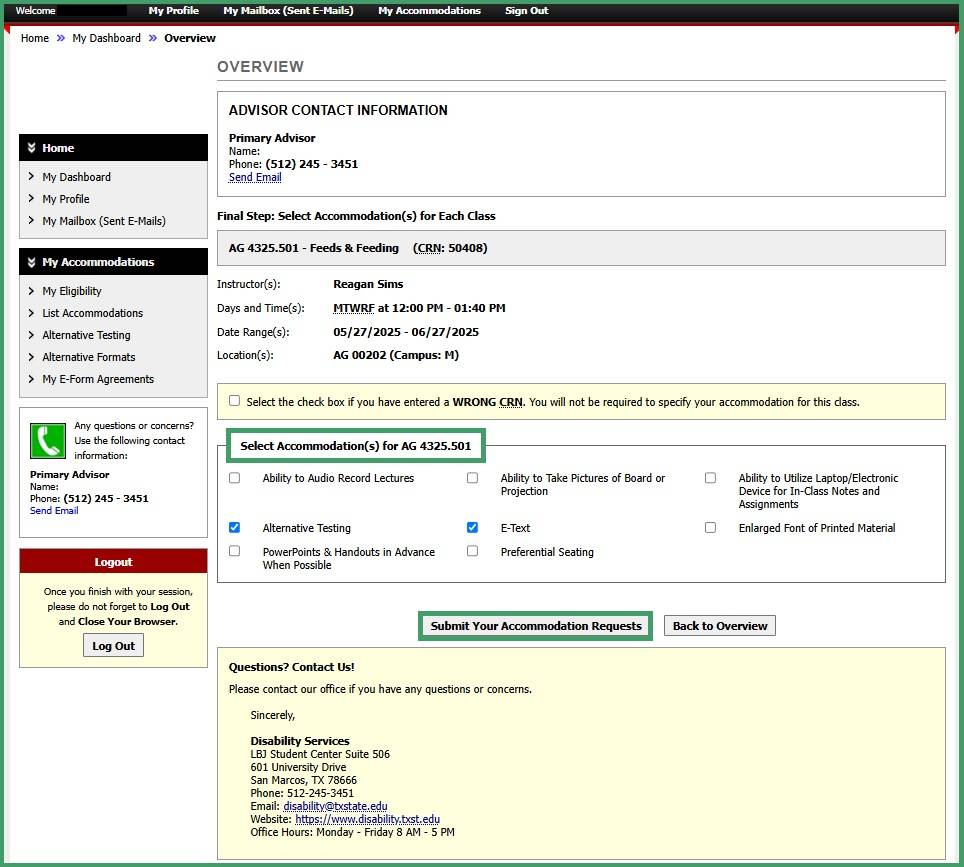The image size is (964, 867).
Task: Click instructor name Reagan Sims
Action: [368, 284]
